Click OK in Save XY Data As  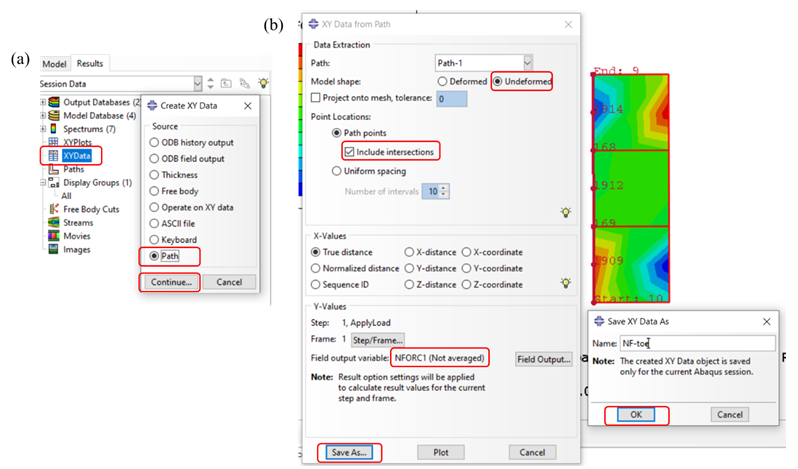point(636,415)
